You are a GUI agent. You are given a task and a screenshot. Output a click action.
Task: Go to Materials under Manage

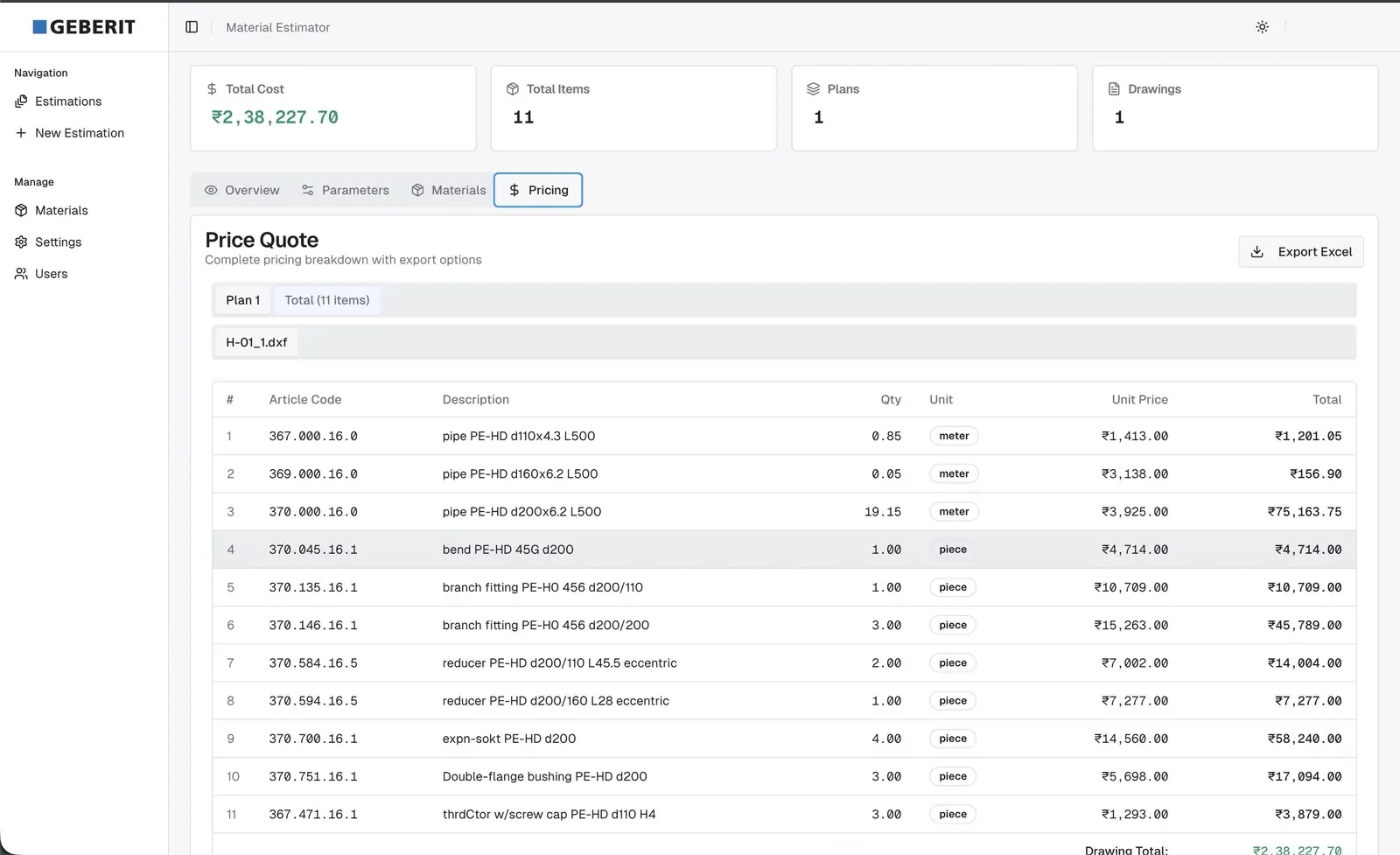click(61, 211)
